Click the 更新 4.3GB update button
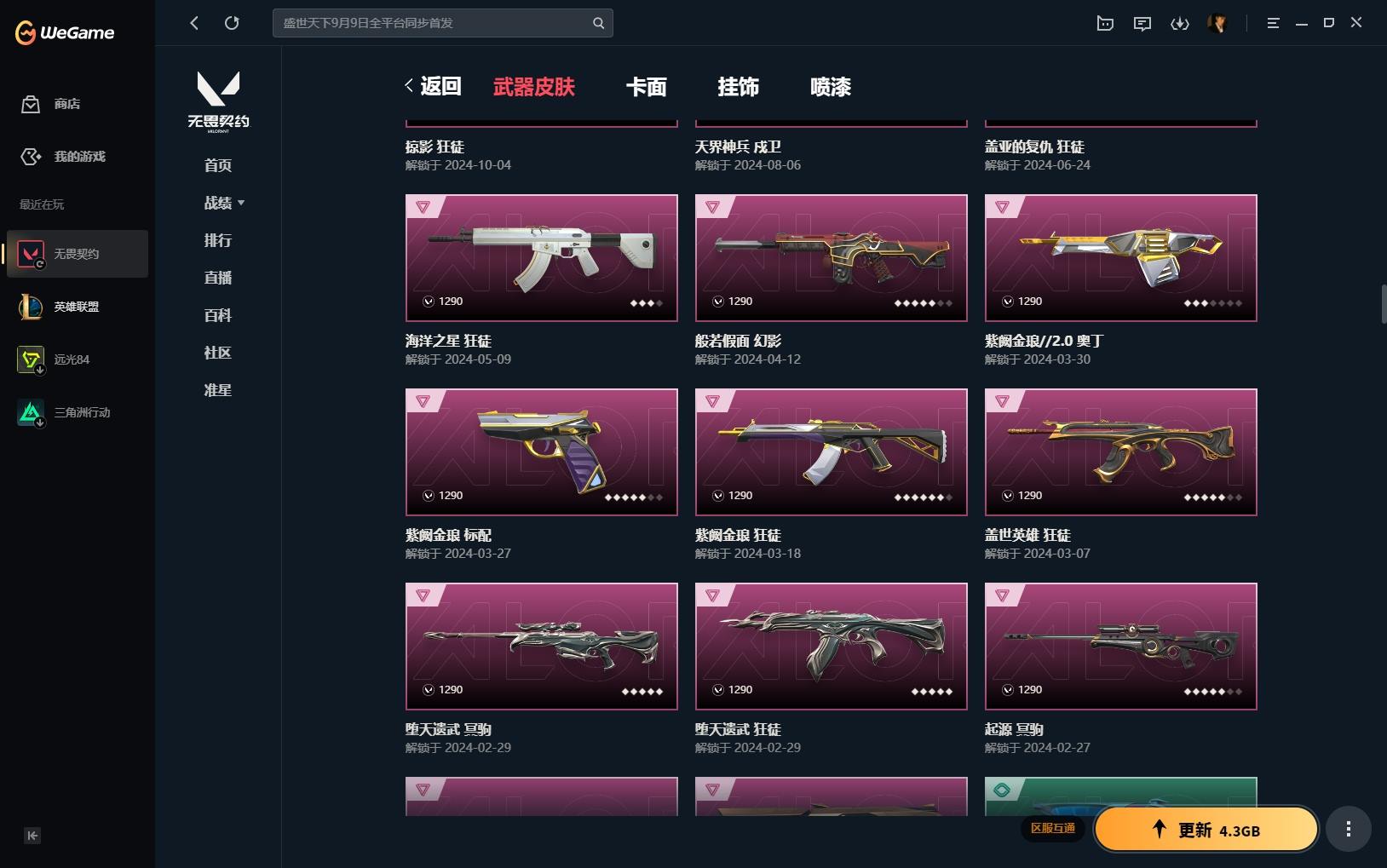Viewport: 1387px width, 868px height. (x=1206, y=830)
